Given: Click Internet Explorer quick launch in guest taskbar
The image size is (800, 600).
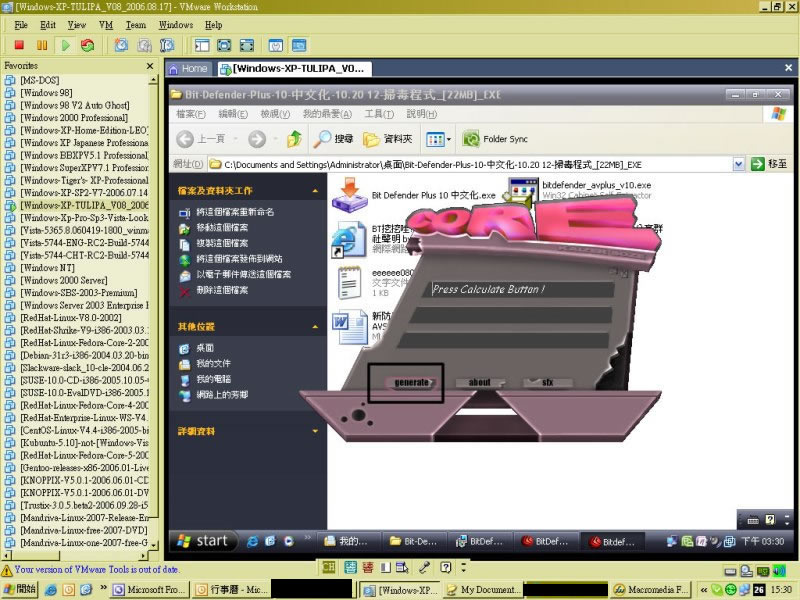Looking at the screenshot, I should [252, 541].
